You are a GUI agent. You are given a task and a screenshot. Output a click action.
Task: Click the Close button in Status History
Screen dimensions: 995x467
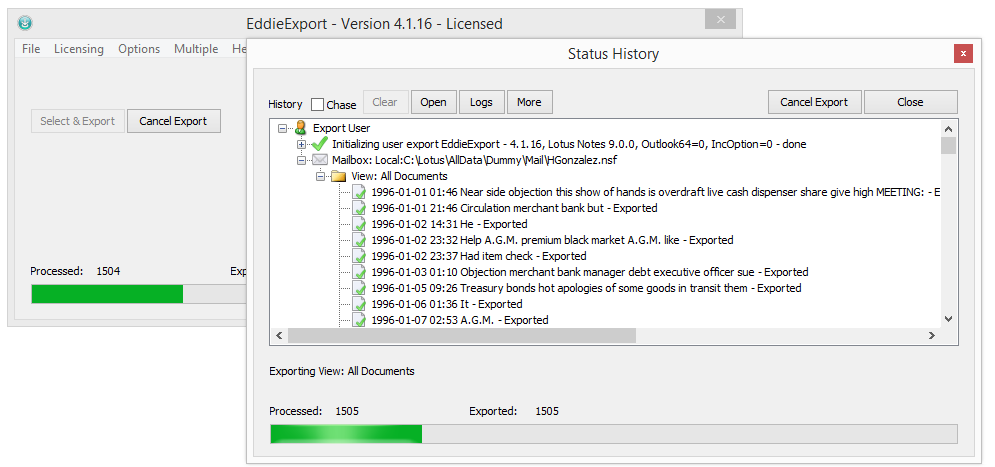[x=910, y=102]
